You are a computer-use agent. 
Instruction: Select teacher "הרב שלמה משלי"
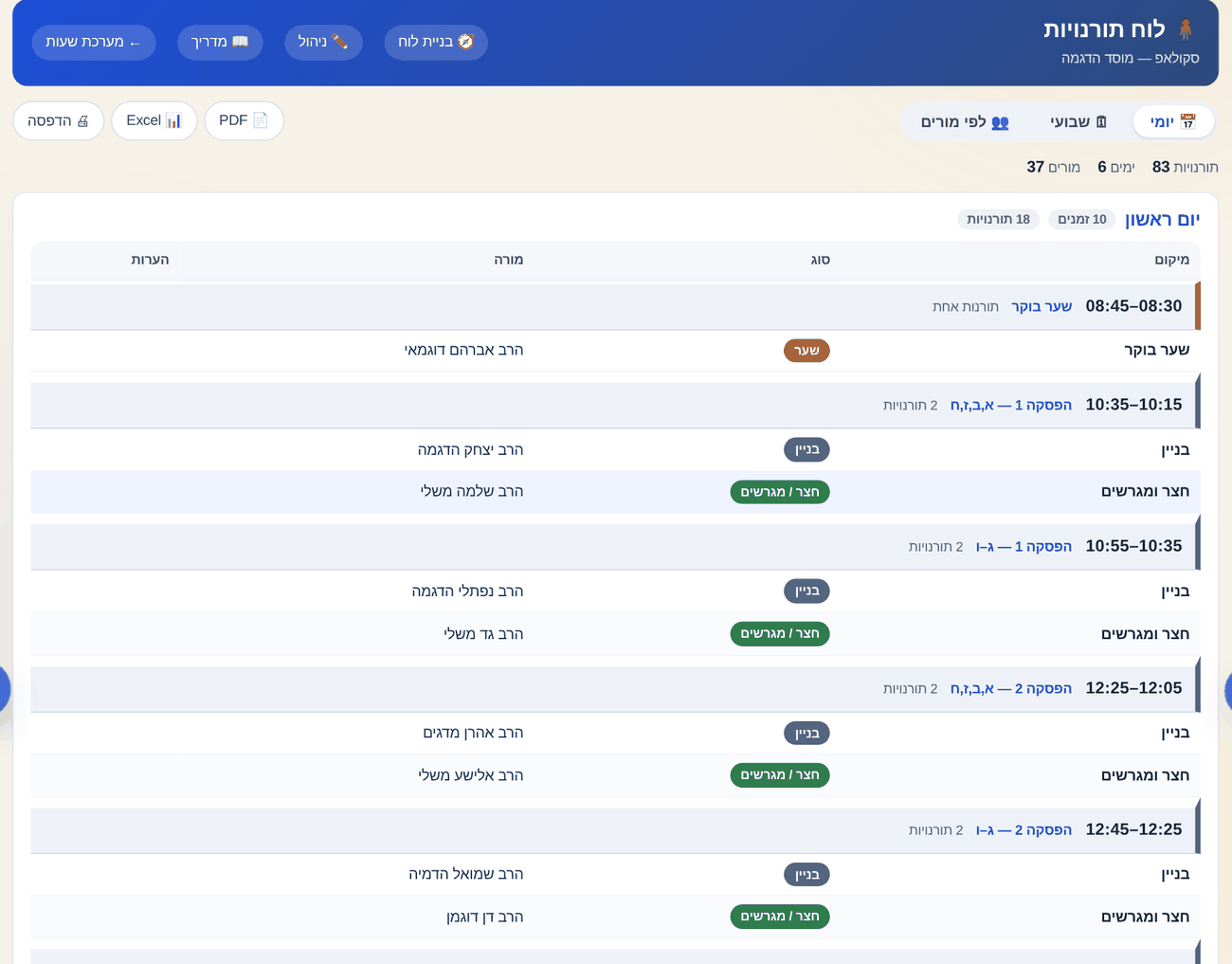point(472,491)
